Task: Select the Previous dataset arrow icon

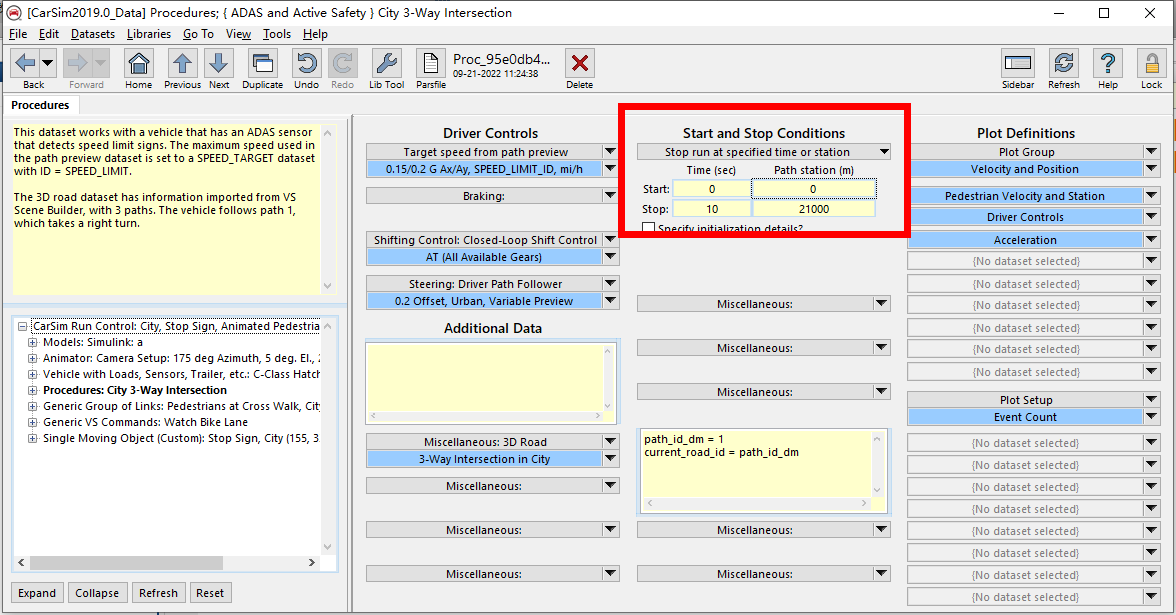Action: pos(182,63)
